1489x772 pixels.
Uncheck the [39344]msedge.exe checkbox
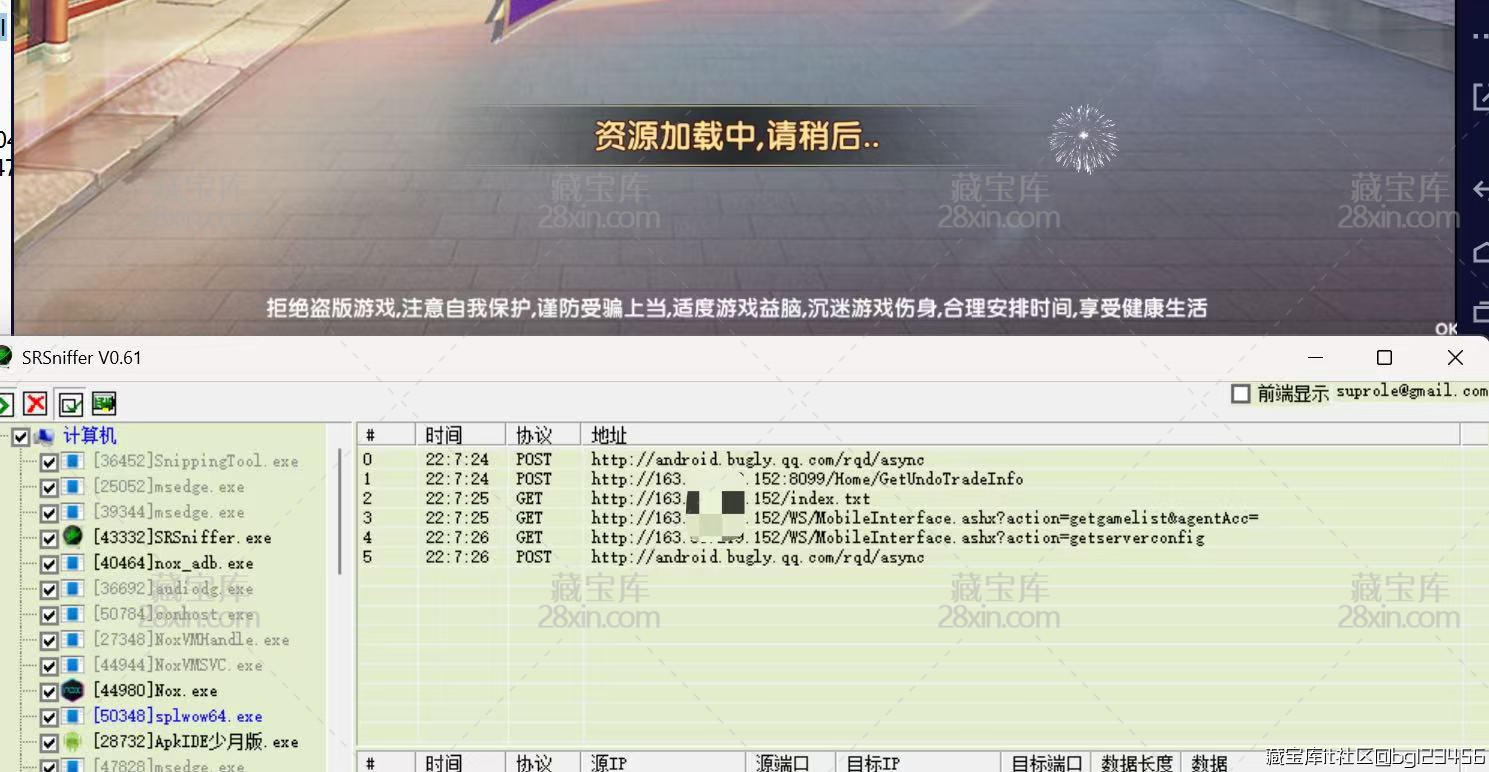point(48,513)
